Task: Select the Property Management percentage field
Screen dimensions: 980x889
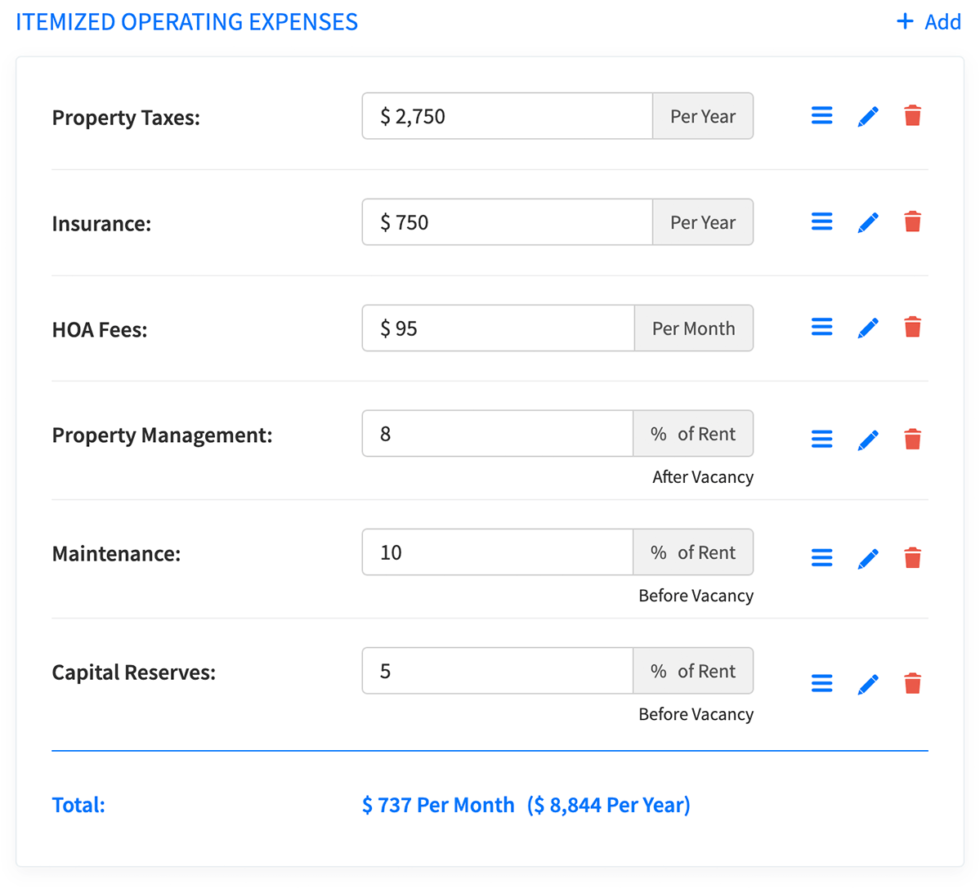Action: point(497,433)
